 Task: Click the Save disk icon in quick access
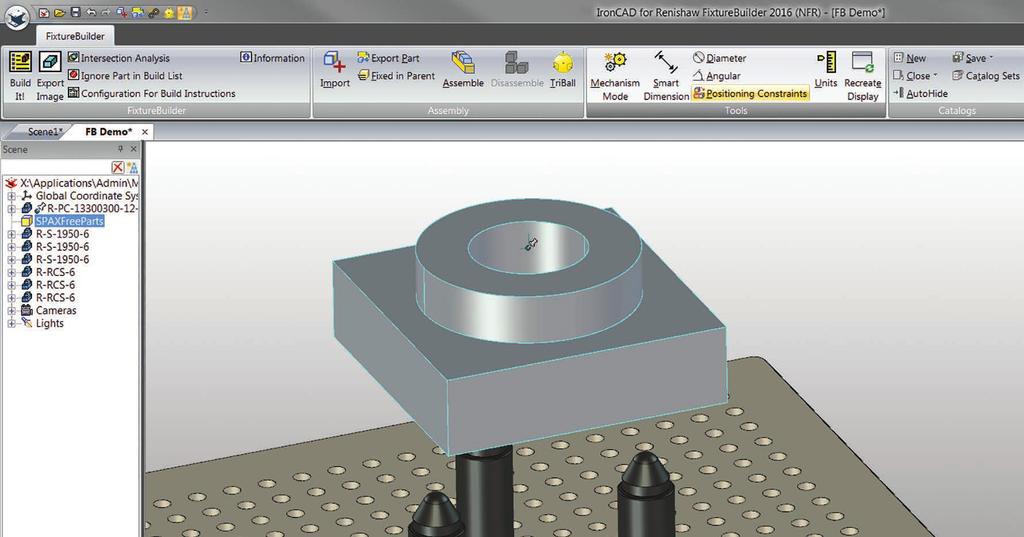pyautogui.click(x=76, y=12)
